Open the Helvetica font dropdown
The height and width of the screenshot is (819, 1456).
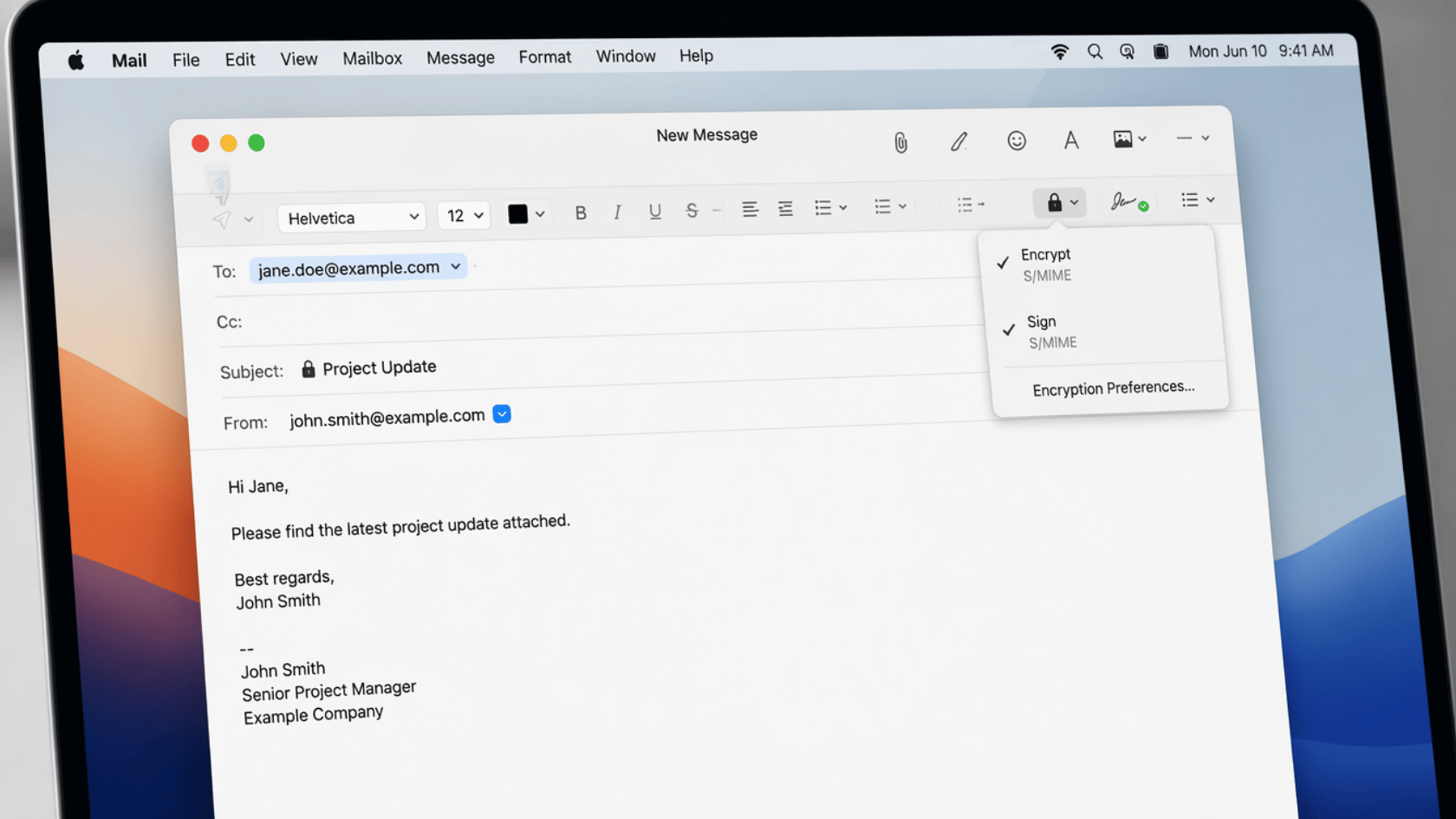click(x=352, y=218)
